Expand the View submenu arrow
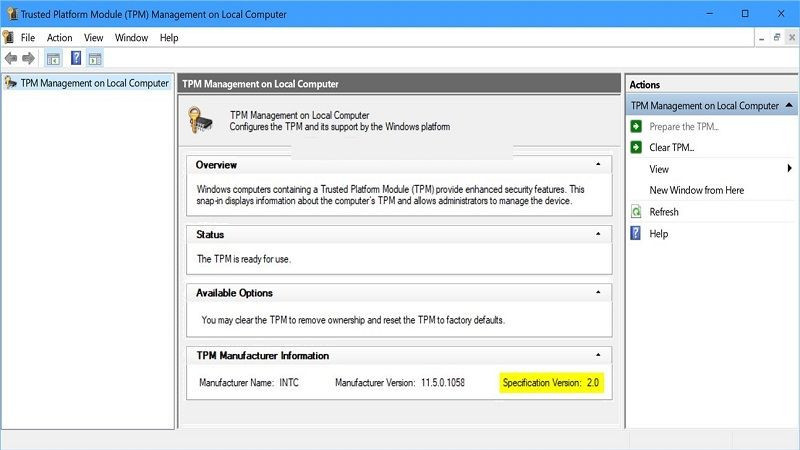Image resolution: width=800 pixels, height=450 pixels. tap(789, 168)
